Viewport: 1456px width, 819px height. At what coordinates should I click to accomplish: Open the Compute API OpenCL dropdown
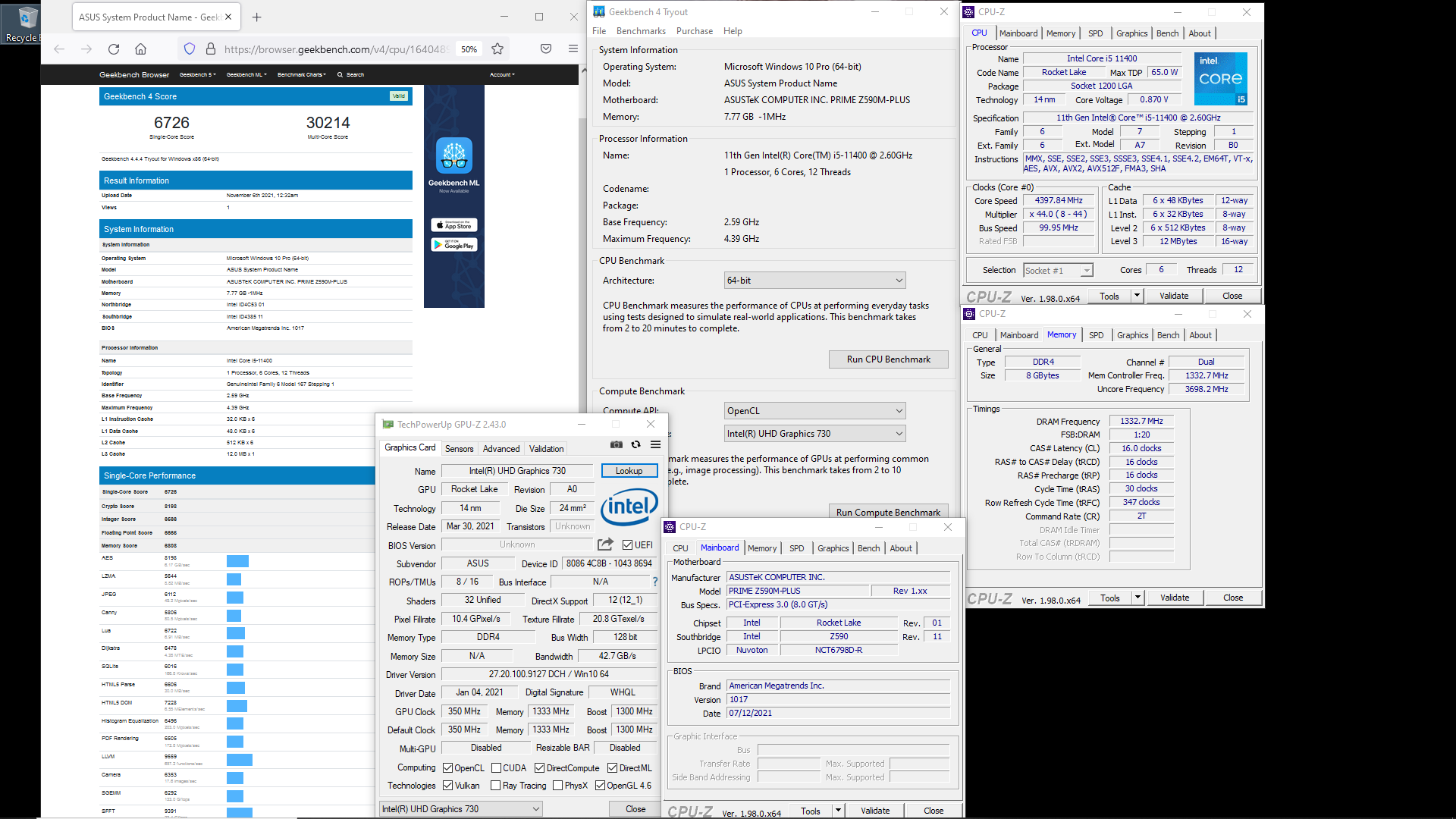(x=815, y=411)
